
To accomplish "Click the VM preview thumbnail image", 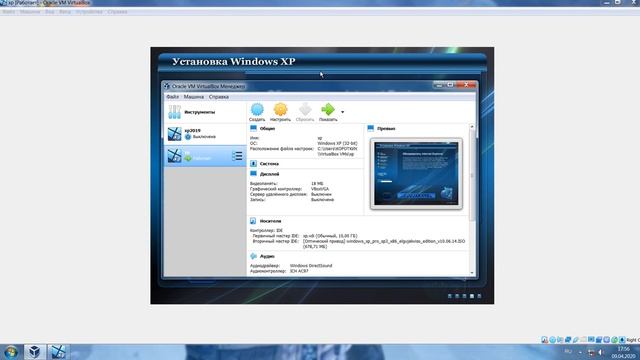I will [416, 174].
